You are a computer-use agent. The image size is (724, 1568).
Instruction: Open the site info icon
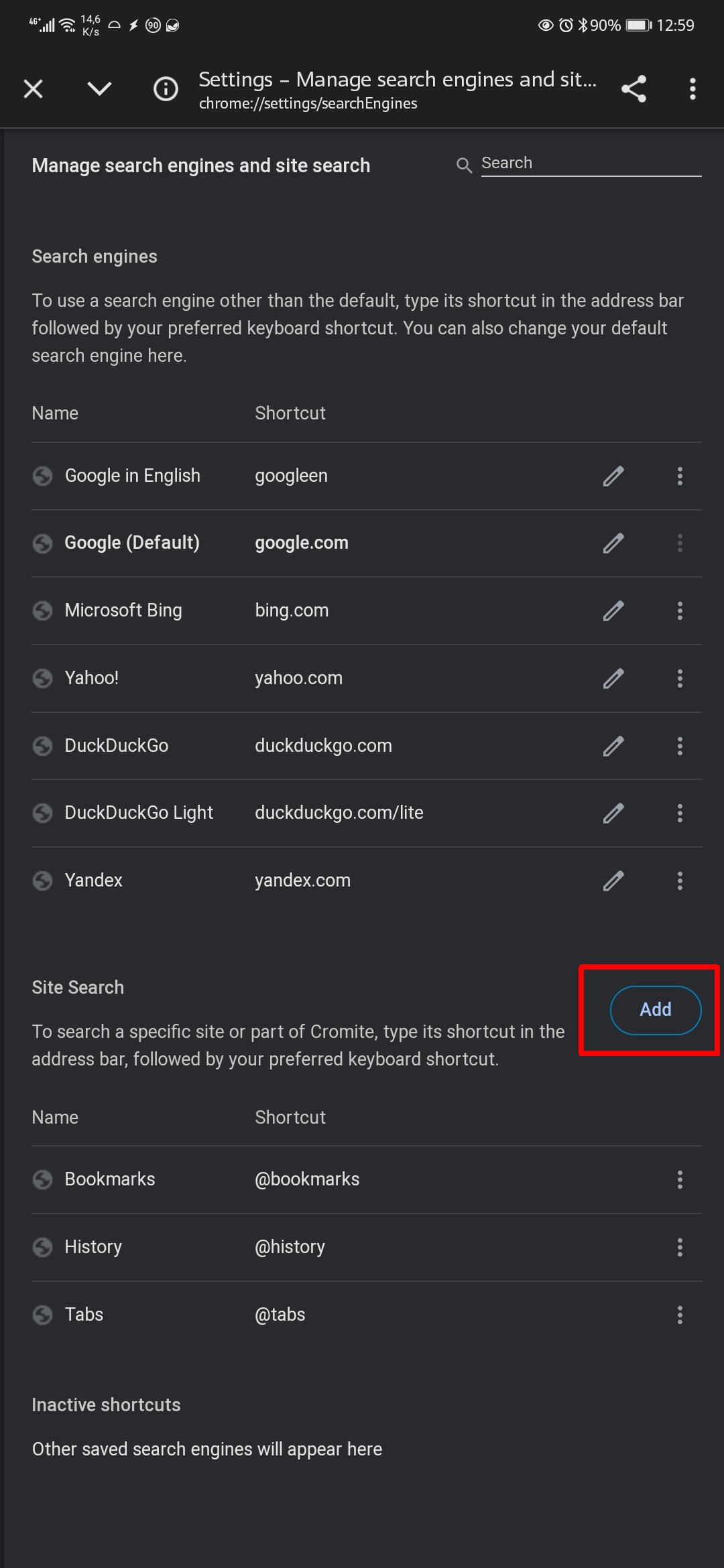[166, 88]
